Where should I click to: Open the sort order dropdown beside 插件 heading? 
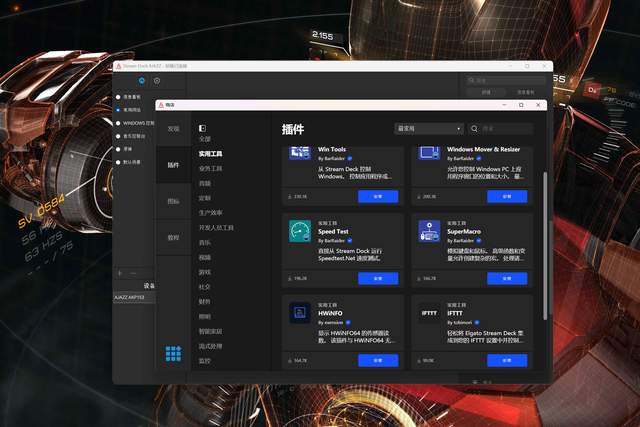click(429, 129)
